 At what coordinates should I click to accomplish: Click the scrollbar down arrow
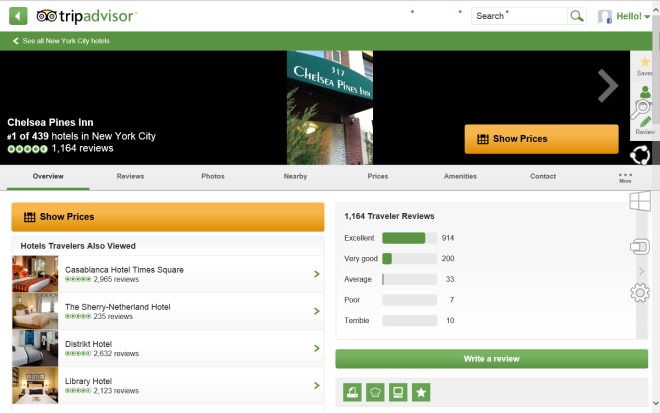click(656, 403)
